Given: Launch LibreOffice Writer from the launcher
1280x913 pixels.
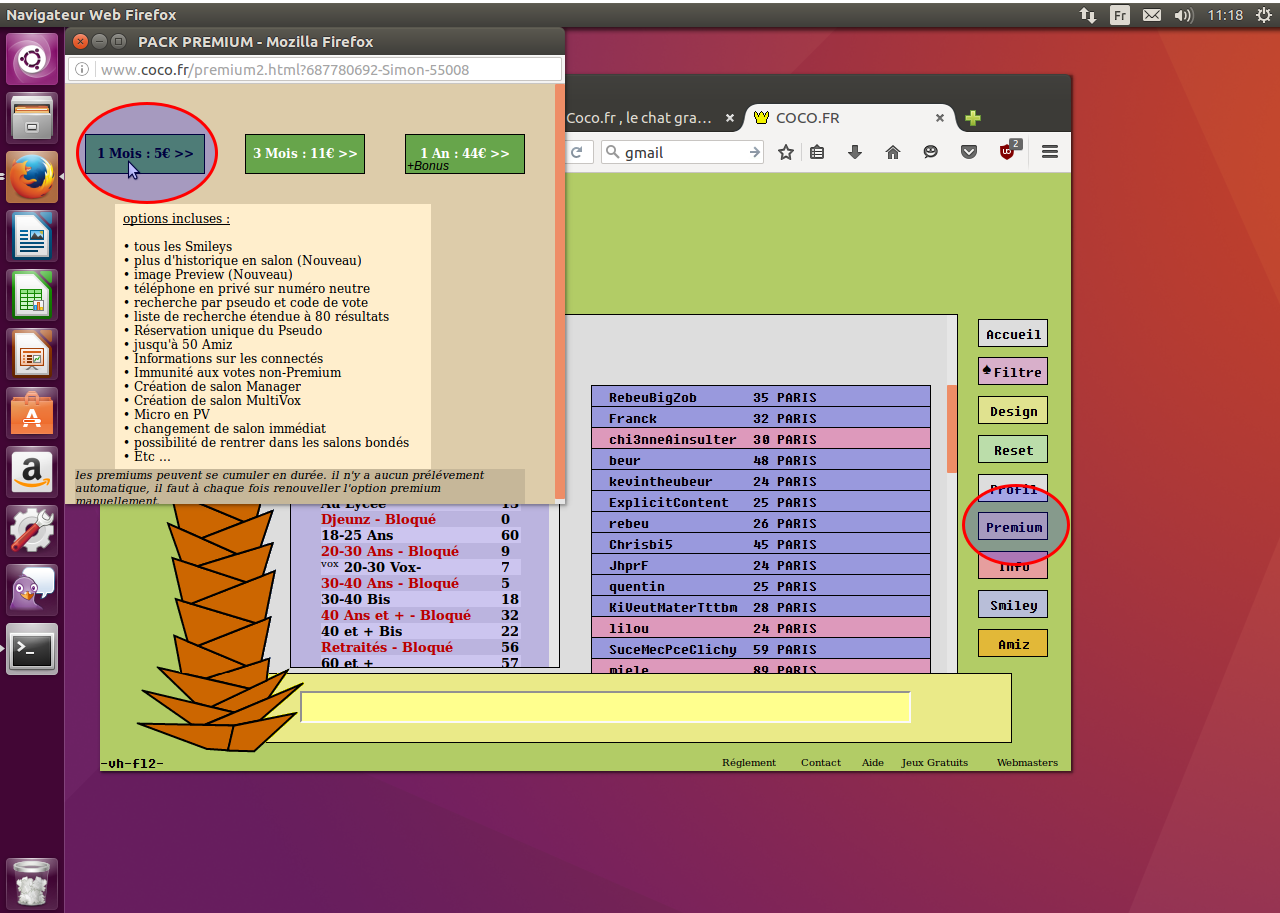Looking at the screenshot, I should (32, 236).
